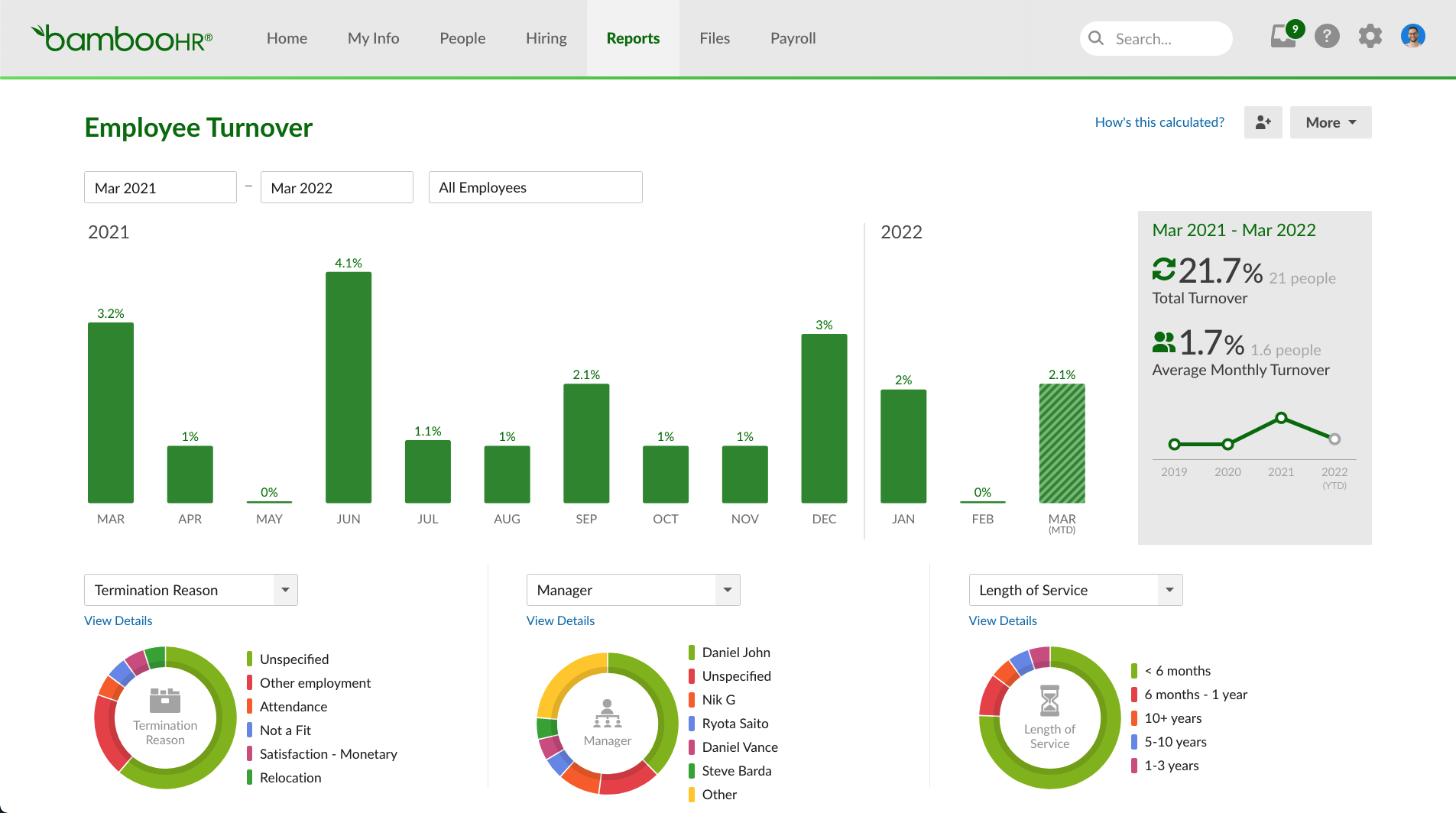Toggle Daniel John in manager legend
The height and width of the screenshot is (813, 1456).
[735, 652]
